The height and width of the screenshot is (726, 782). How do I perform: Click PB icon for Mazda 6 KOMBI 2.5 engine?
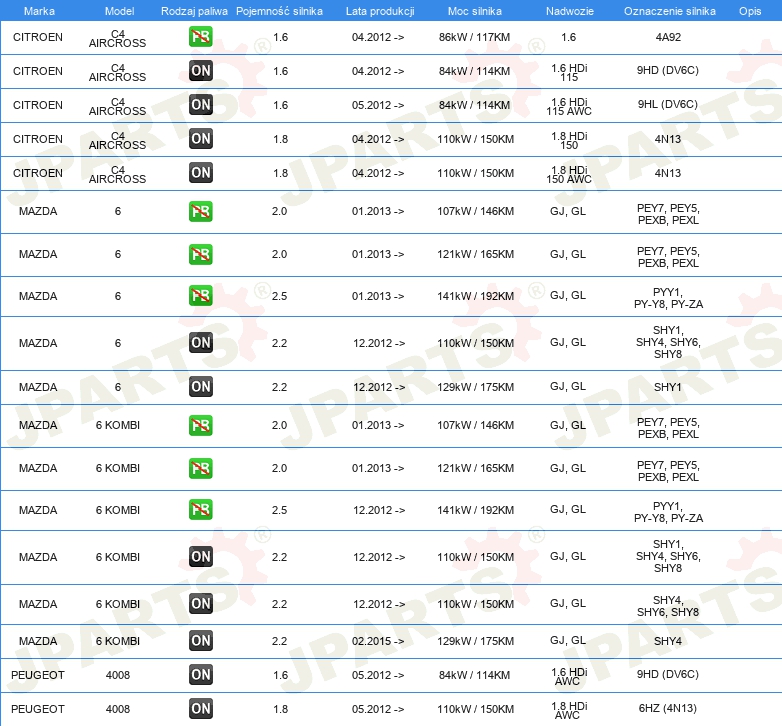pos(201,509)
